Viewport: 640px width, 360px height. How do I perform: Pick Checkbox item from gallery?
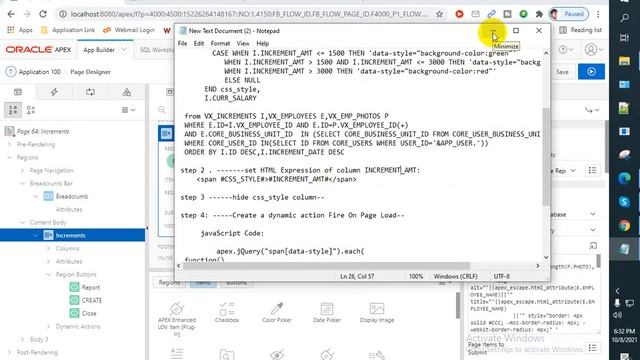[227, 313]
